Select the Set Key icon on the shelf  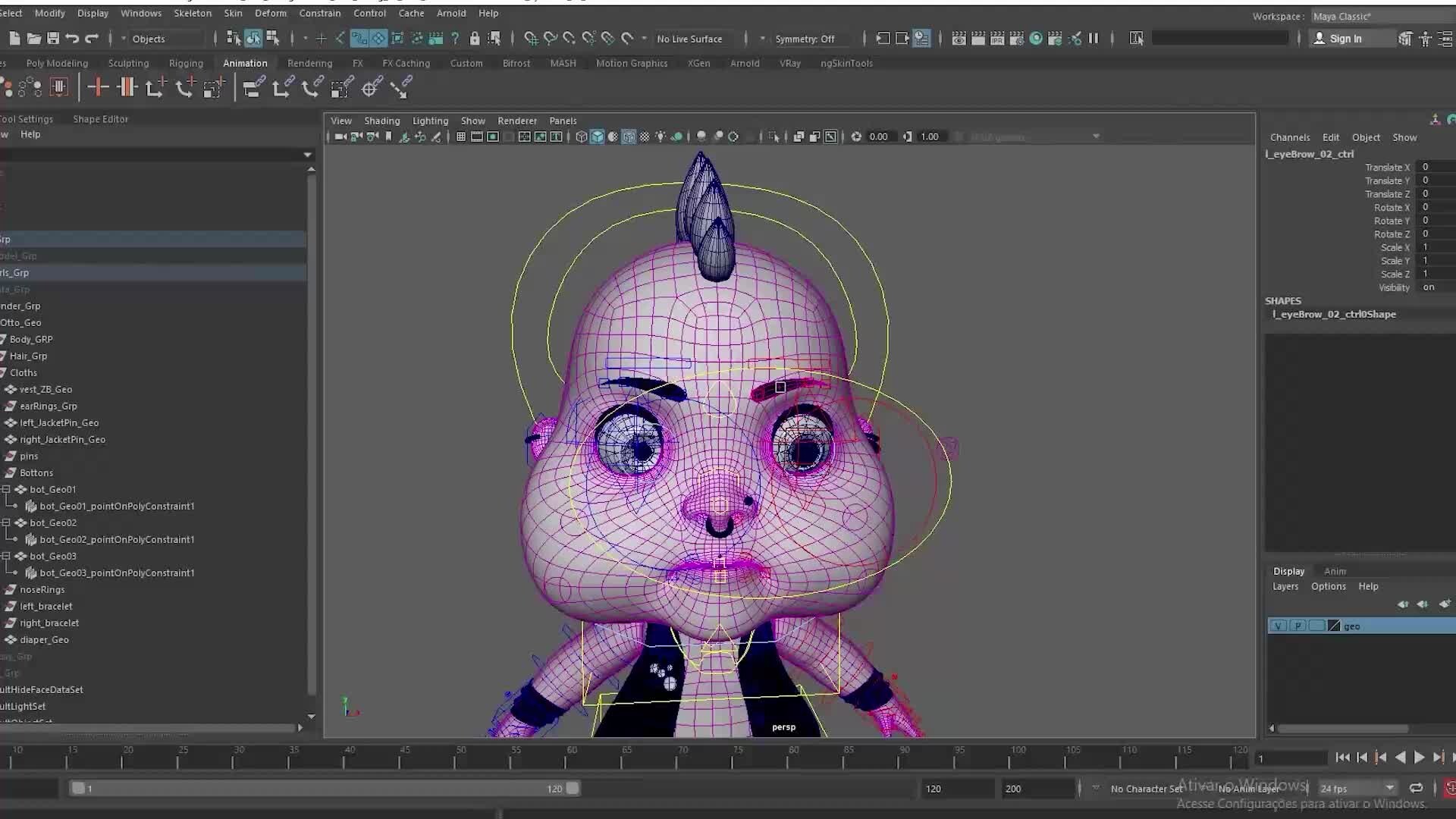(98, 86)
